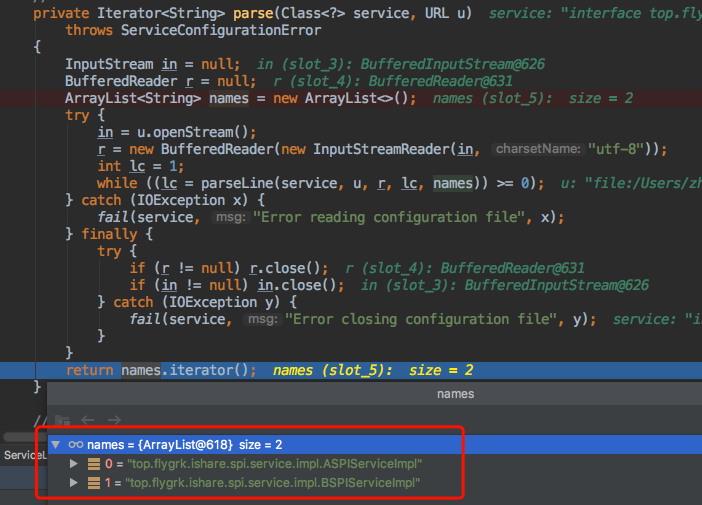This screenshot has width=702, height=505.
Task: Click the forward arrow in names popup
Action: click(x=114, y=420)
